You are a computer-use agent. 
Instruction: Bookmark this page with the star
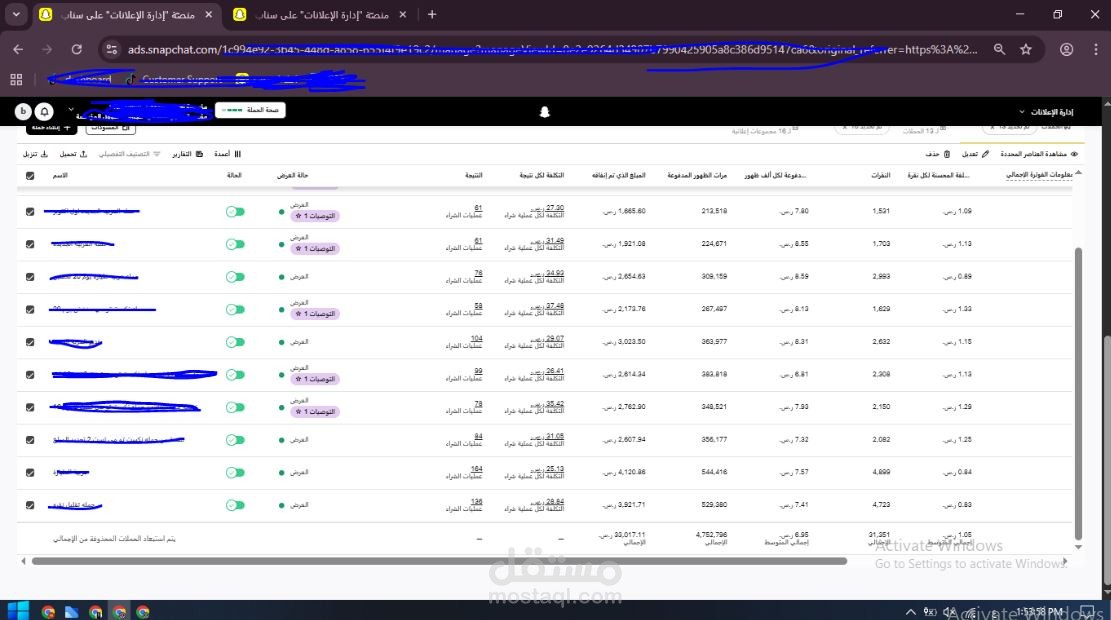tap(1025, 50)
